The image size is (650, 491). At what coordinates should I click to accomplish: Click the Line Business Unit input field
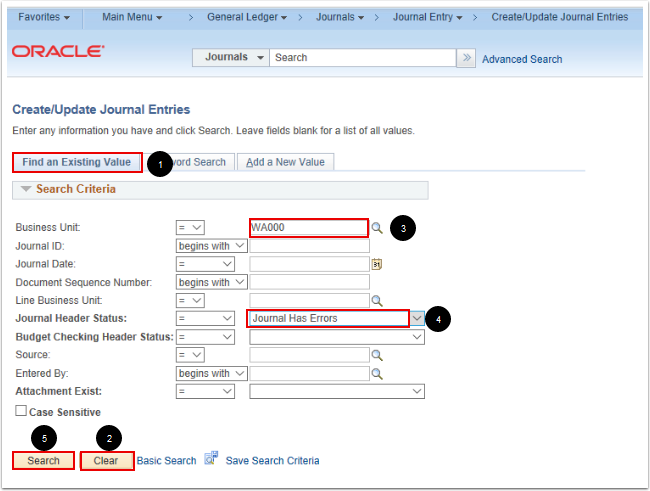(310, 301)
